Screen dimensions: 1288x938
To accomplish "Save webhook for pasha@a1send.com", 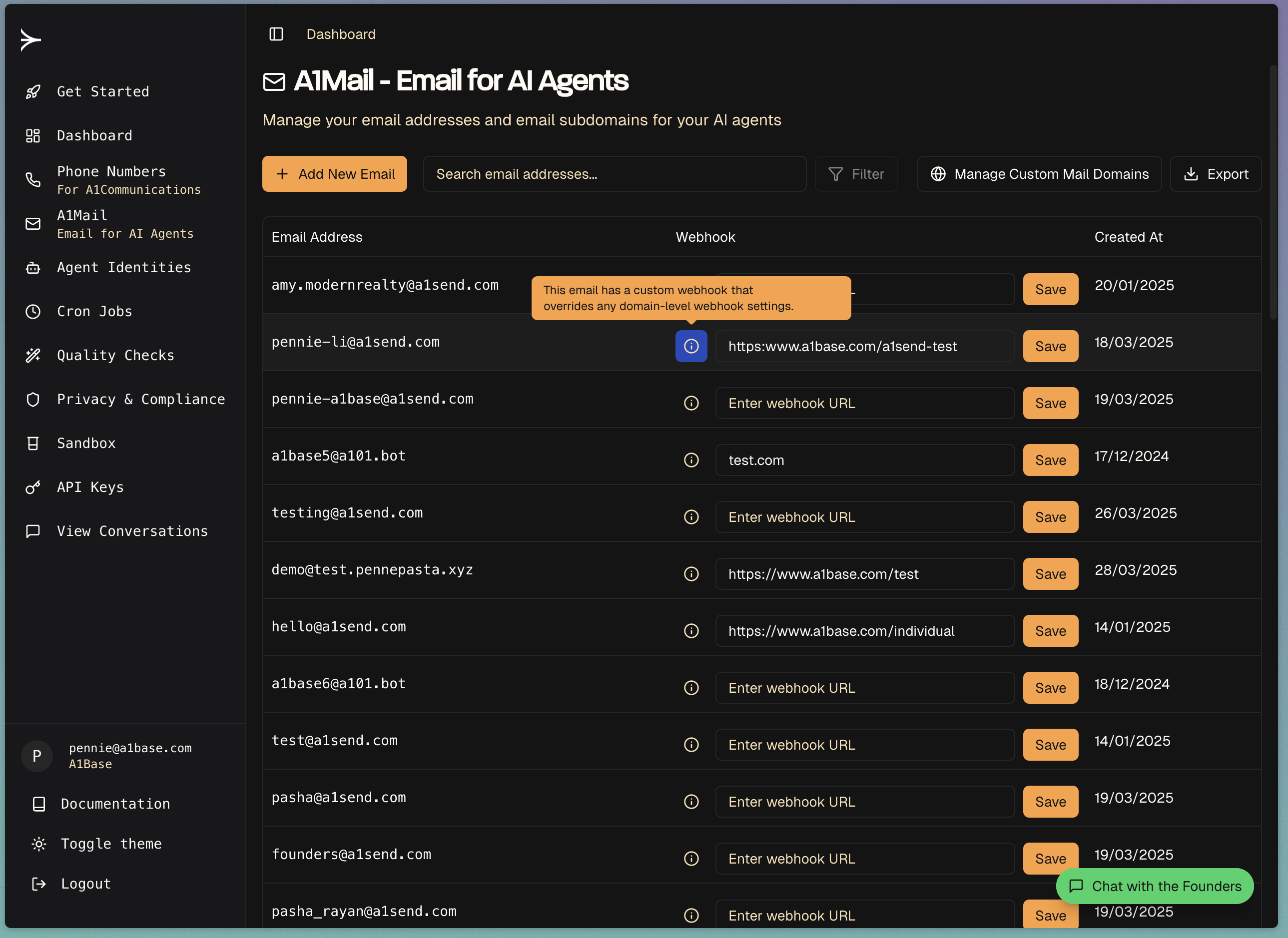I will [x=1051, y=801].
